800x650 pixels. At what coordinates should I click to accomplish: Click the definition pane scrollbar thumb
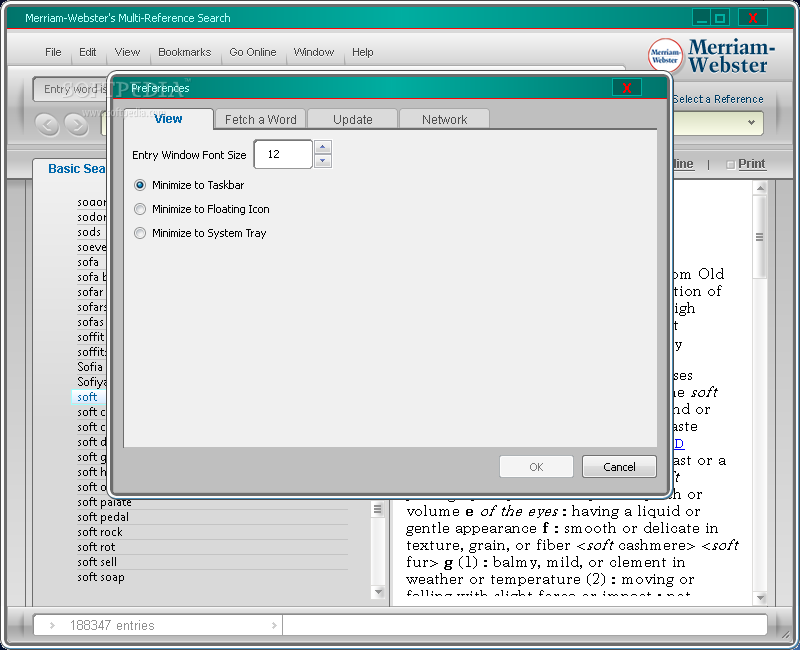(760, 237)
